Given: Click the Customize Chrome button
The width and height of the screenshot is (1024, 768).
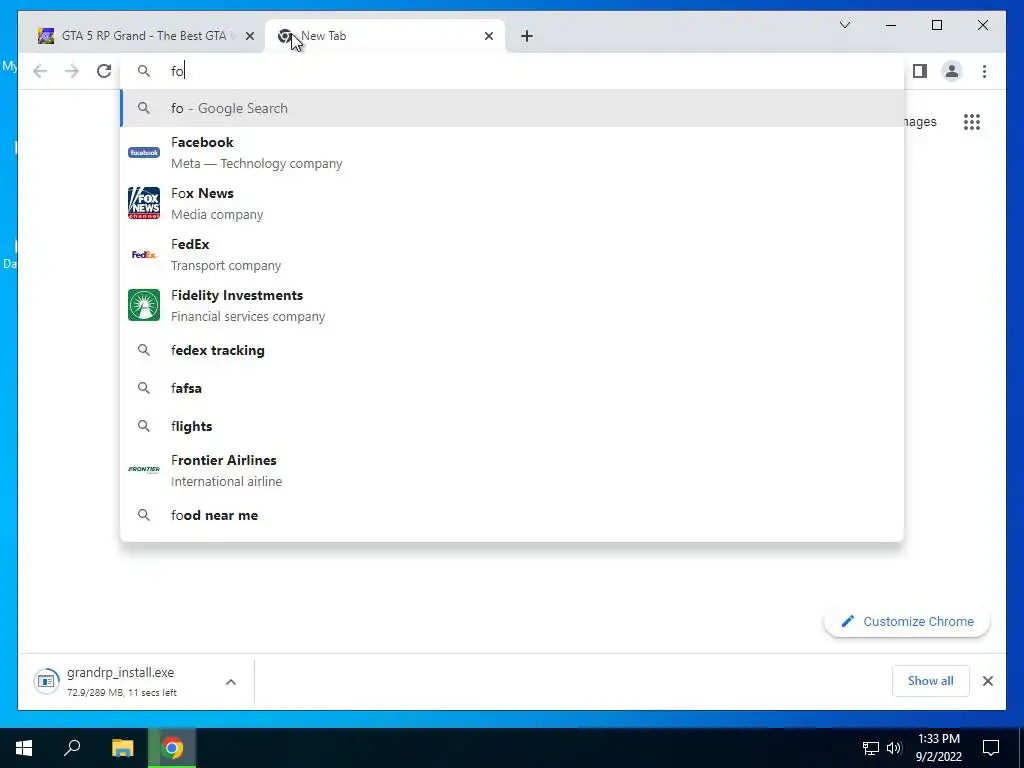Looking at the screenshot, I should click(907, 622).
